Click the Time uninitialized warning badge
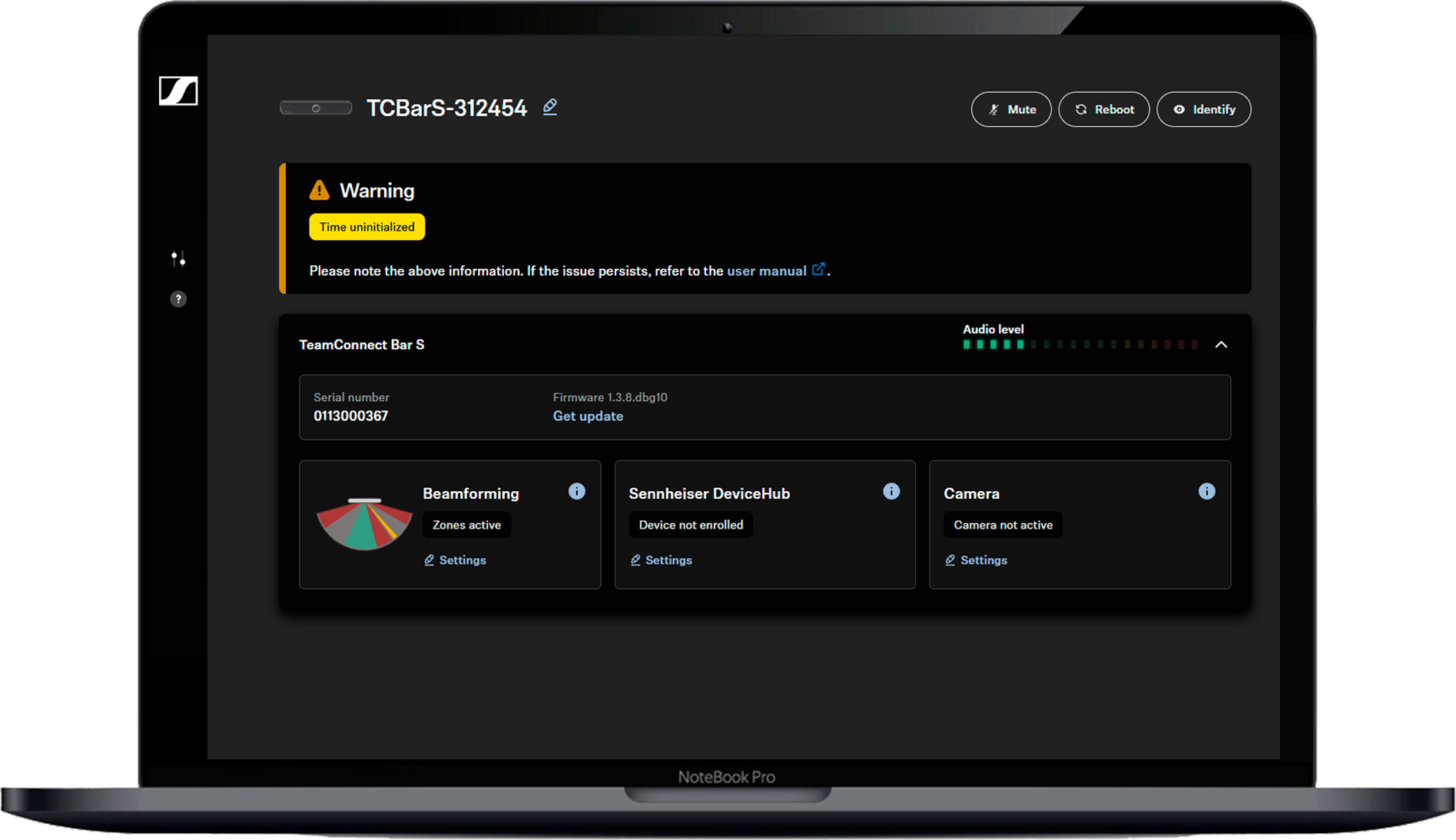 (366, 227)
